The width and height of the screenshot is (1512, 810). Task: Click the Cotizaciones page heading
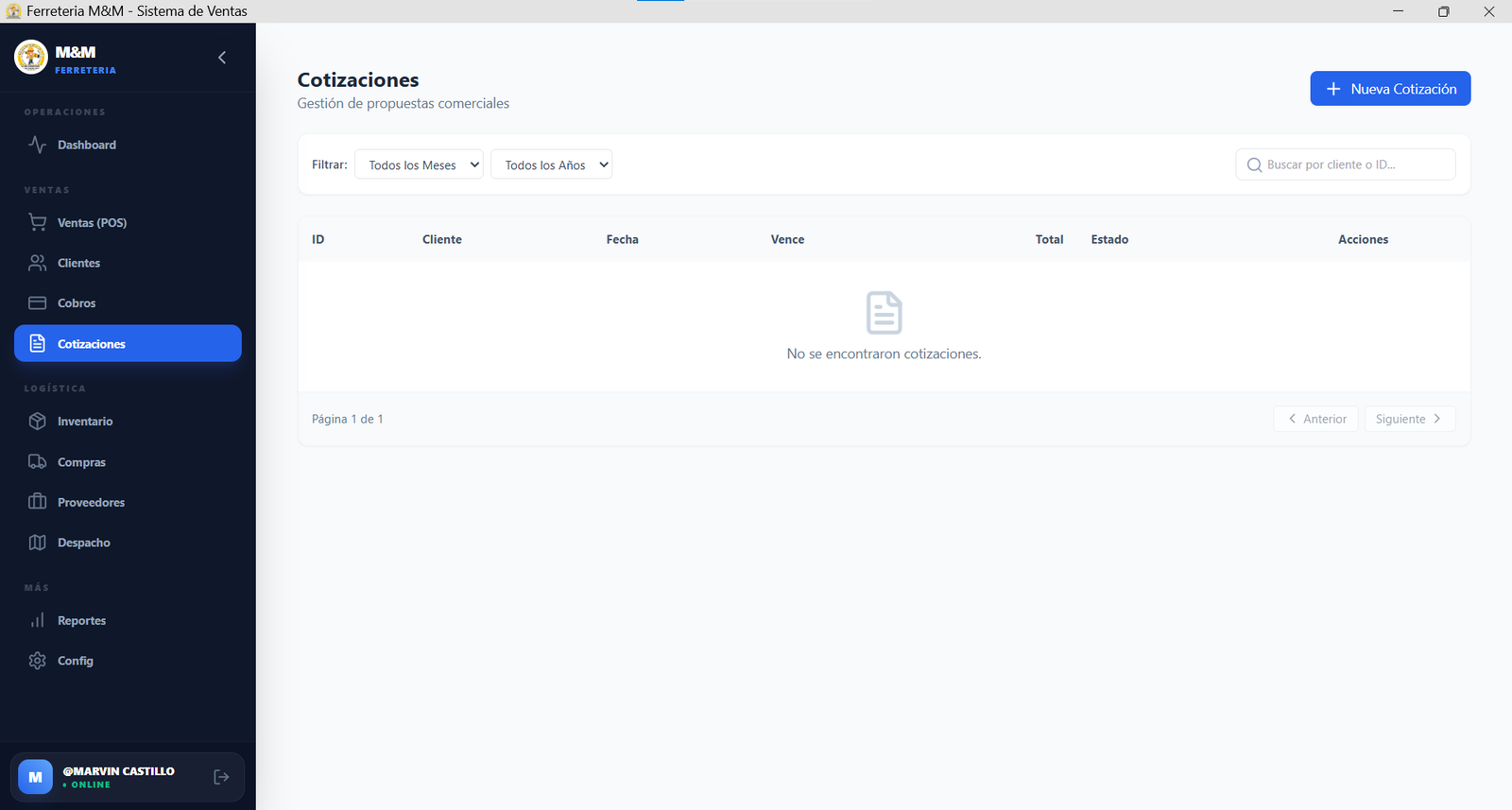(358, 80)
